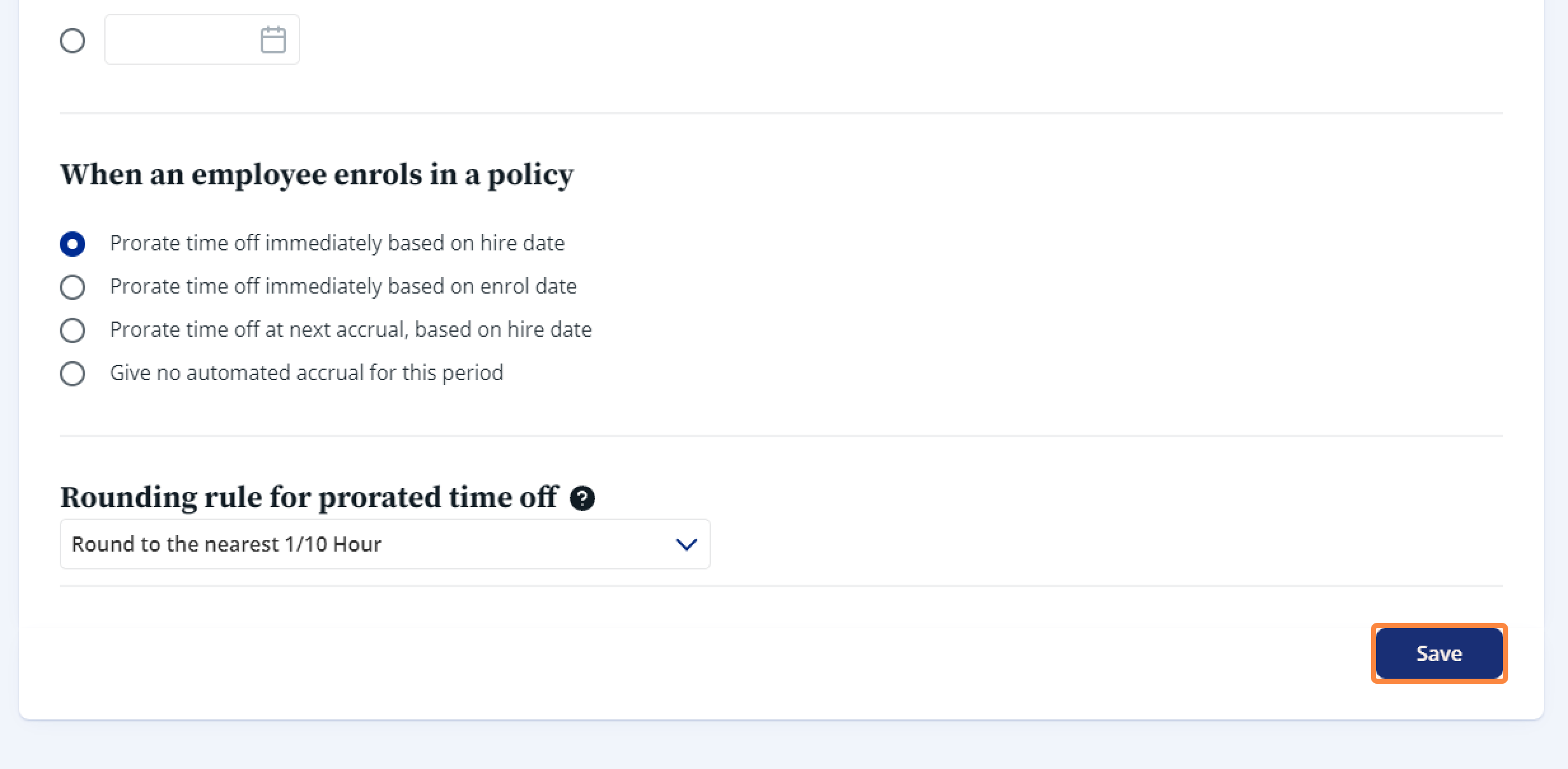Click label 'Prorate time off immediately based on hire date'
This screenshot has height=769, width=1568.
[x=337, y=243]
